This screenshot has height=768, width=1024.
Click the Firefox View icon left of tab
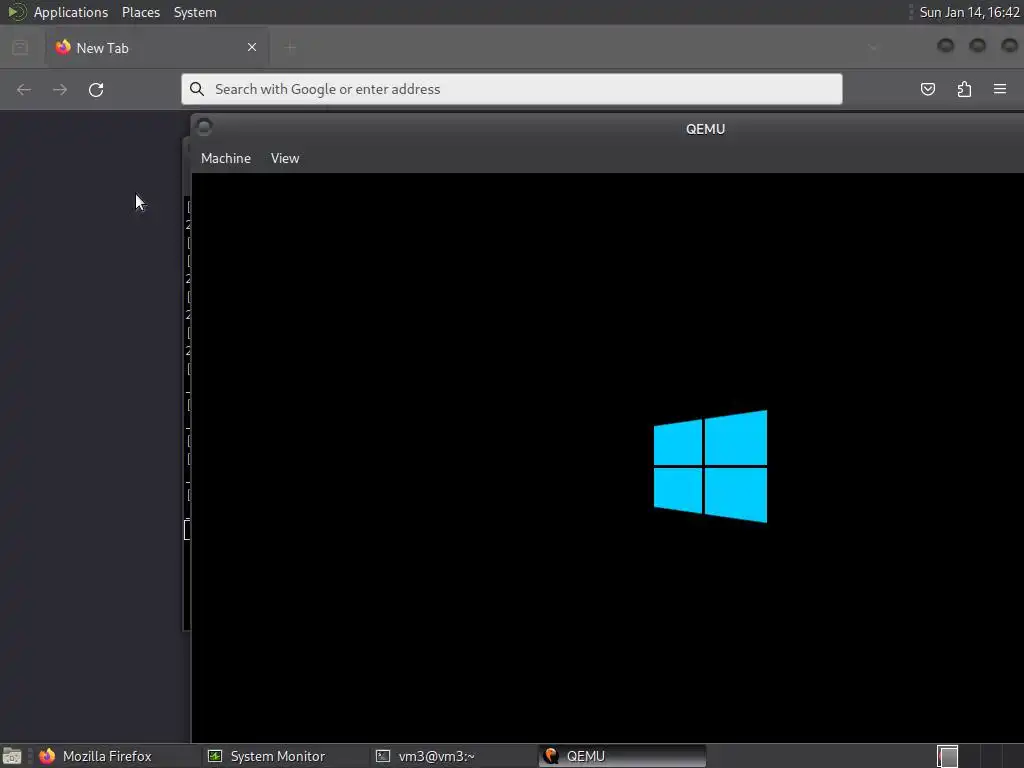coord(20,47)
